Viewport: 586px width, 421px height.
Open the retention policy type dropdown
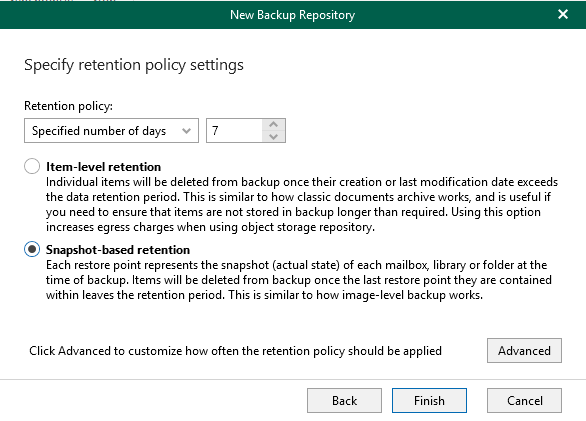tap(111, 130)
